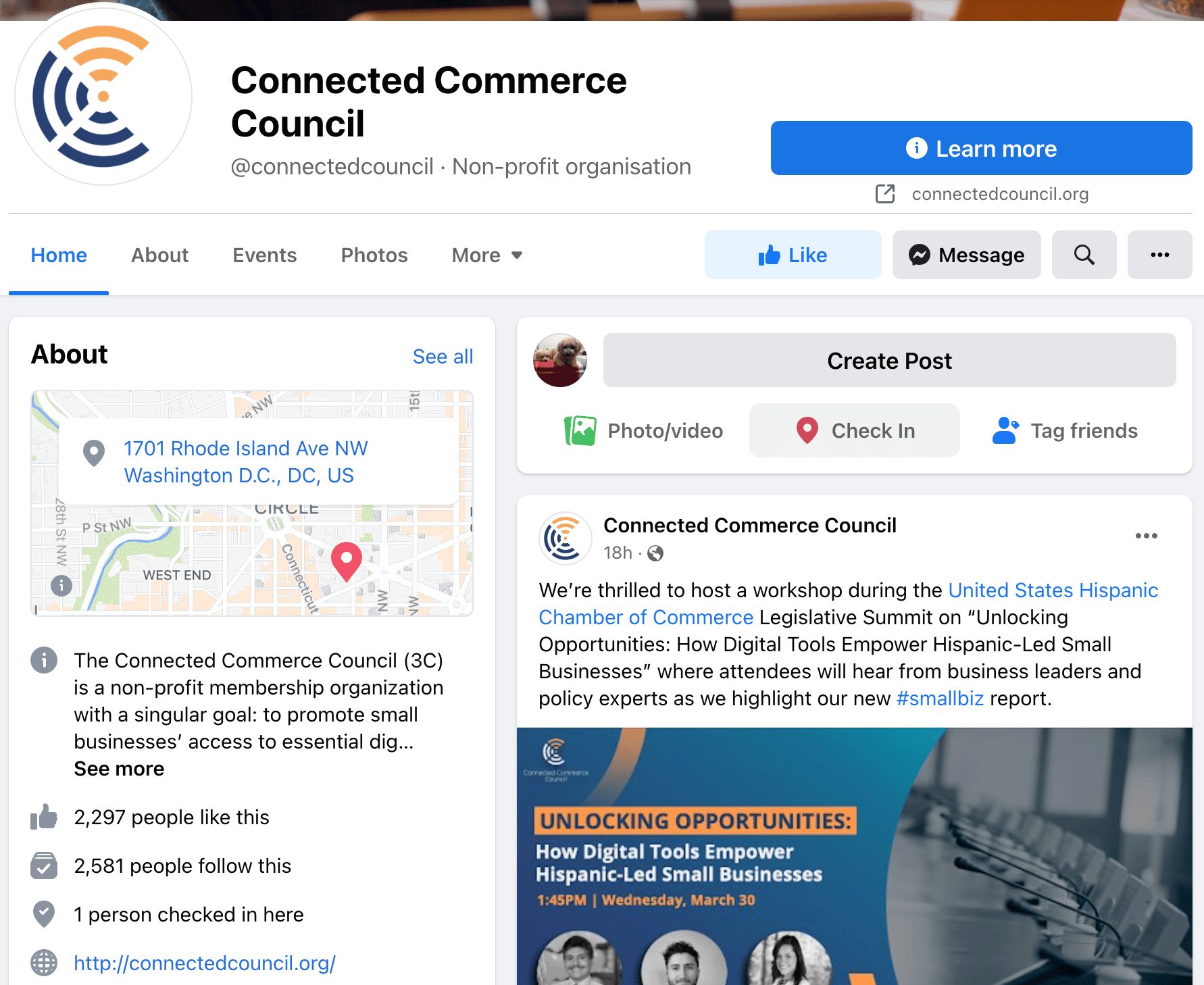Expand description with See more

119,769
